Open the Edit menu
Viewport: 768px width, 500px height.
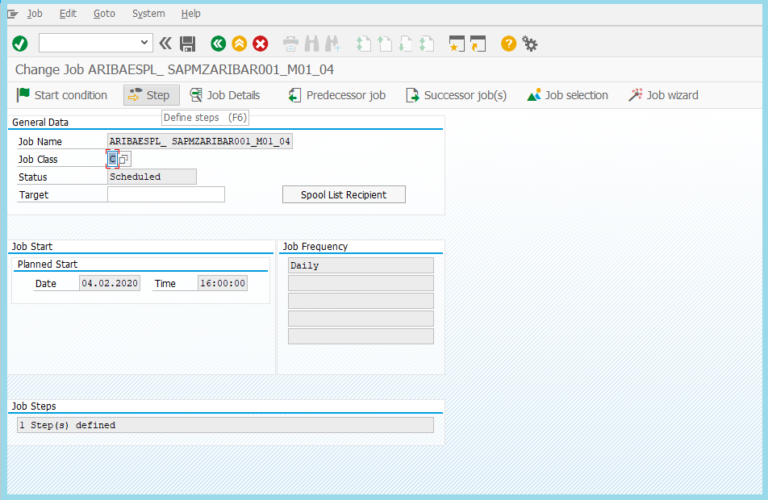[x=68, y=14]
